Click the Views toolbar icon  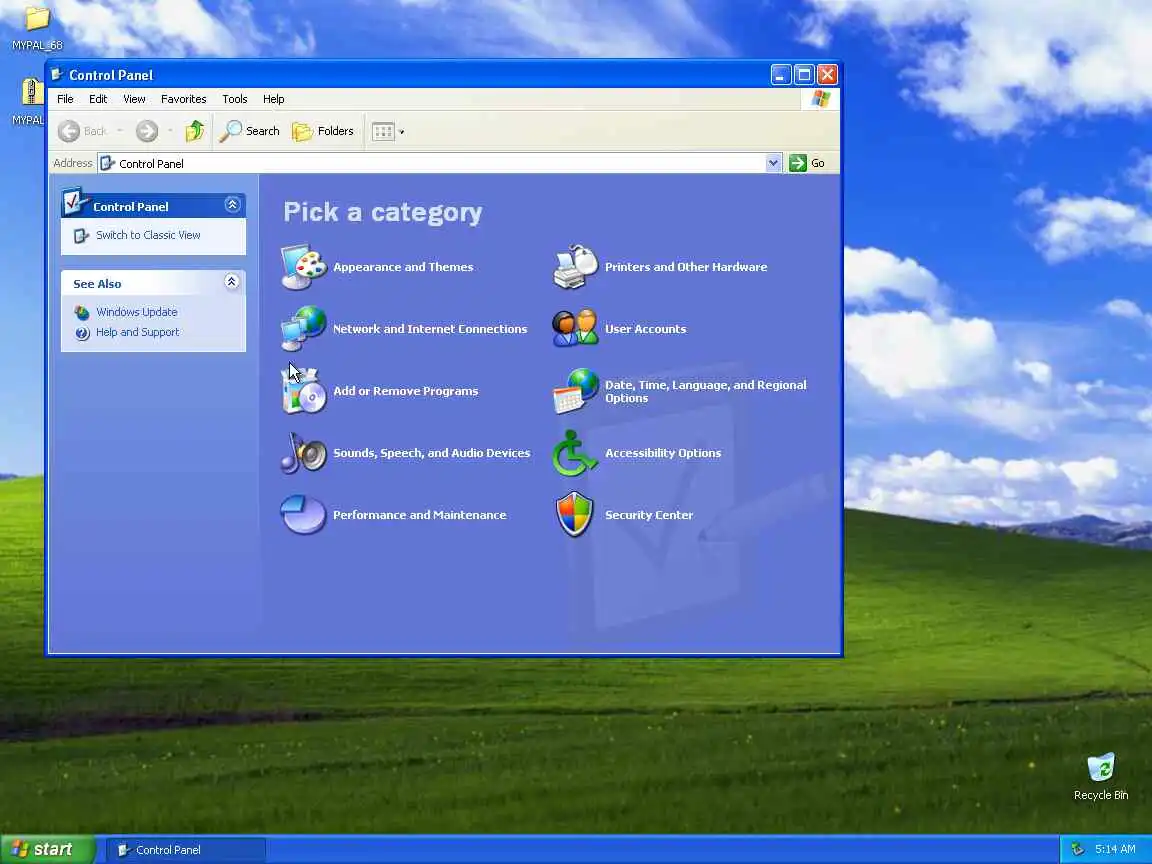383,132
